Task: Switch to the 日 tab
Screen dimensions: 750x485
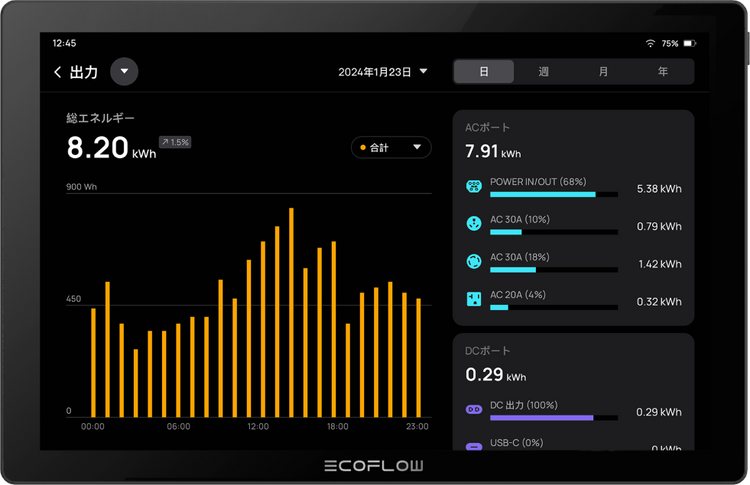Action: [484, 72]
